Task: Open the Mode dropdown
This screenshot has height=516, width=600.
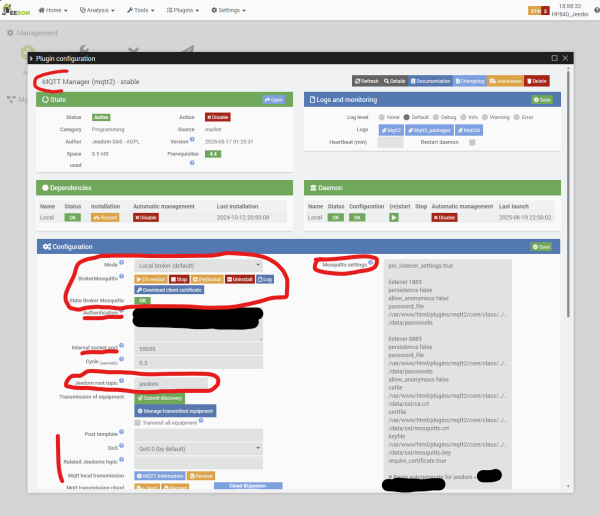Action: 198,266
